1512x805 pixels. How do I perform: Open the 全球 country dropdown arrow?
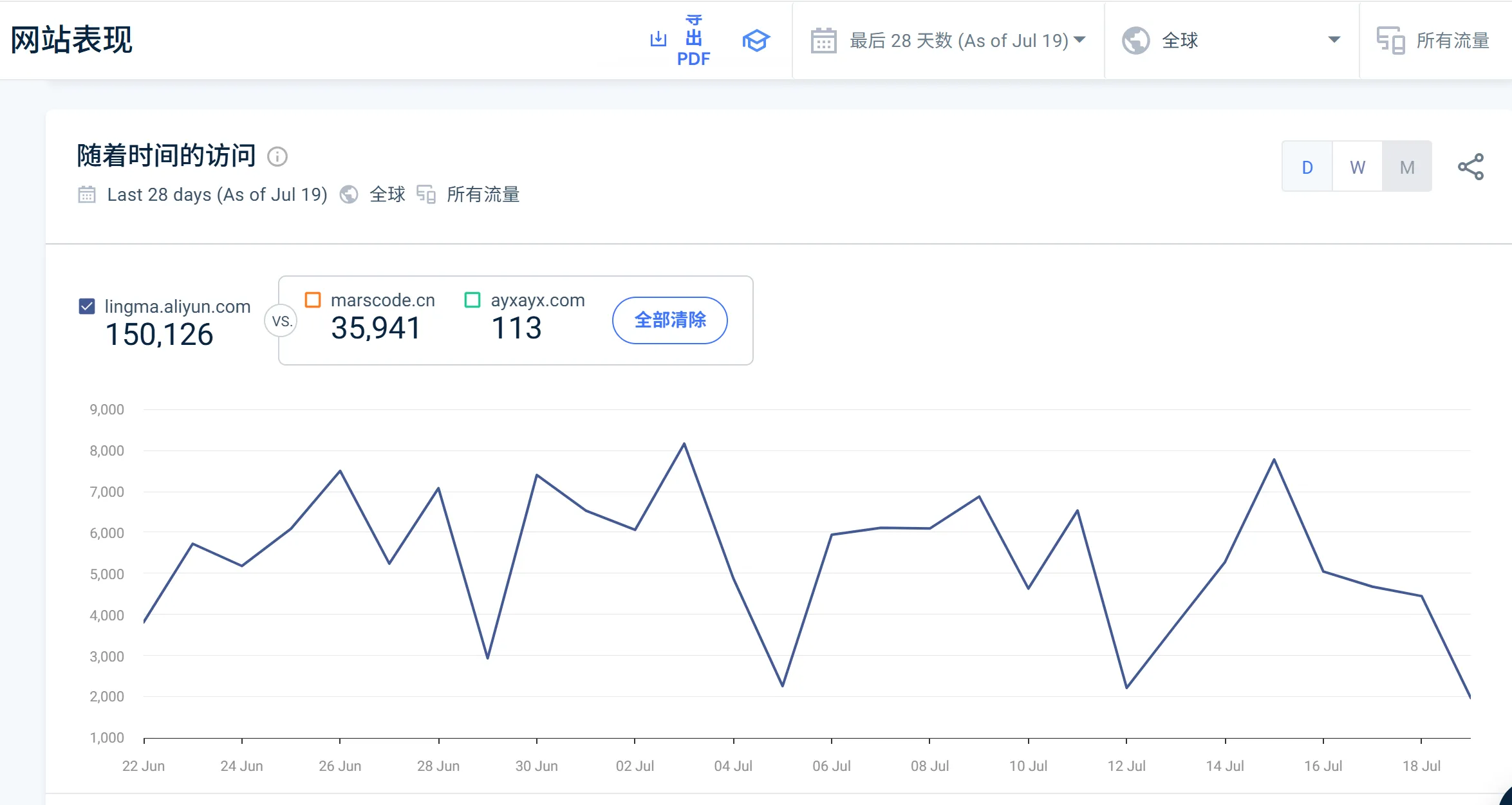[x=1334, y=40]
